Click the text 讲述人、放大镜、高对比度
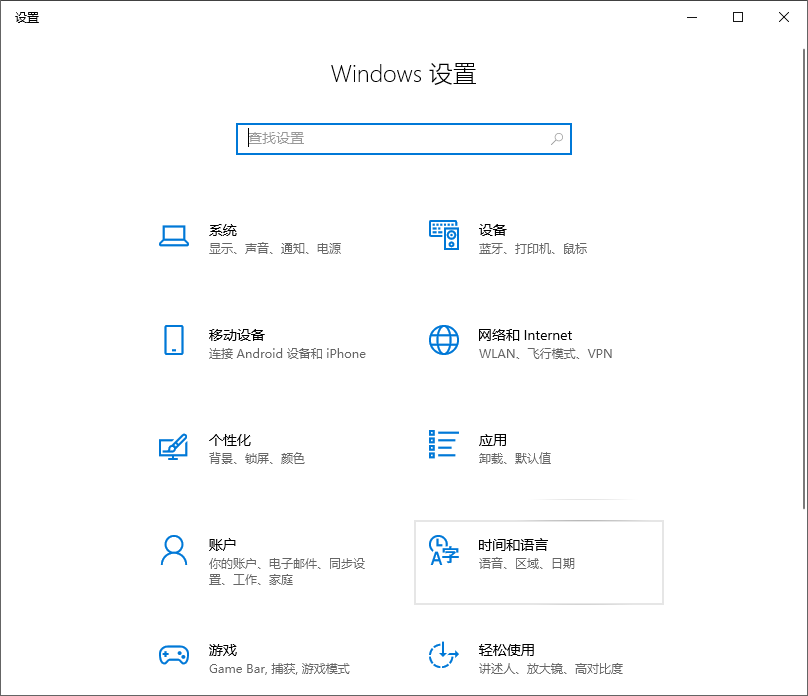 tap(550, 668)
